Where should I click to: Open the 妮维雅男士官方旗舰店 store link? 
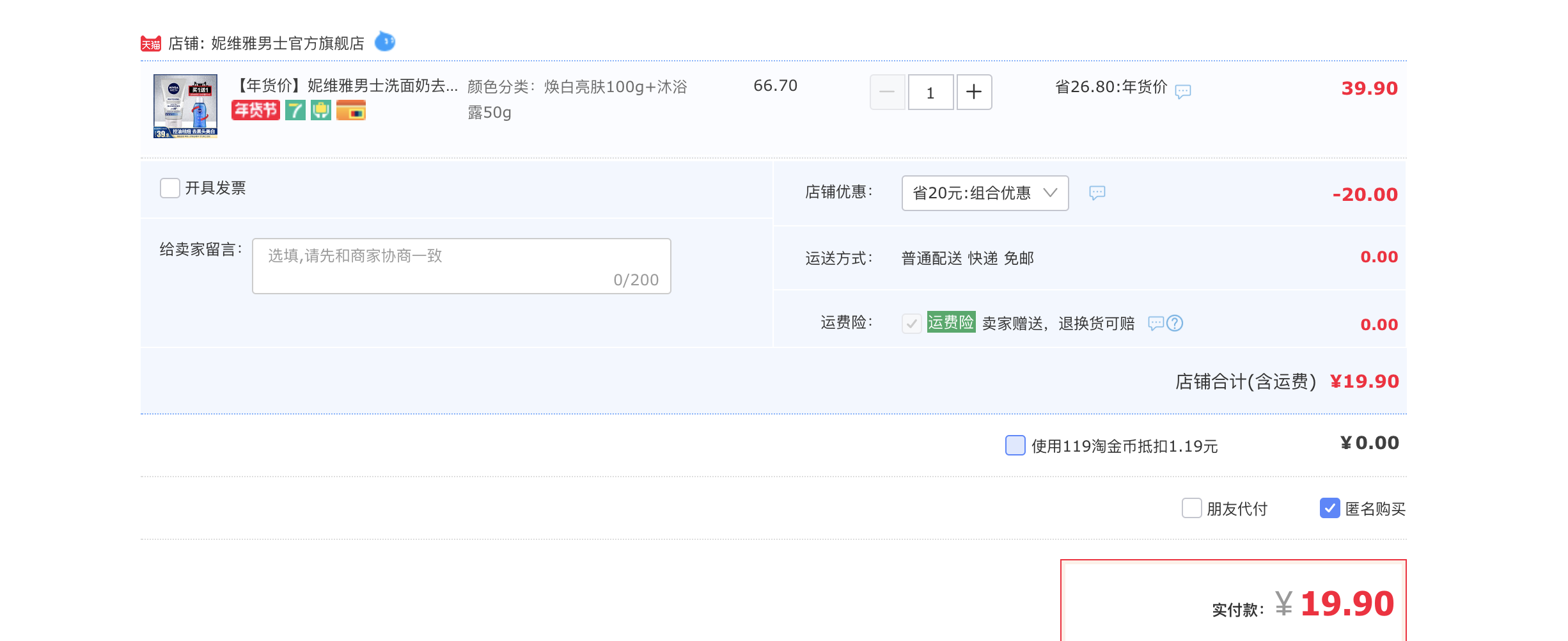pyautogui.click(x=287, y=44)
